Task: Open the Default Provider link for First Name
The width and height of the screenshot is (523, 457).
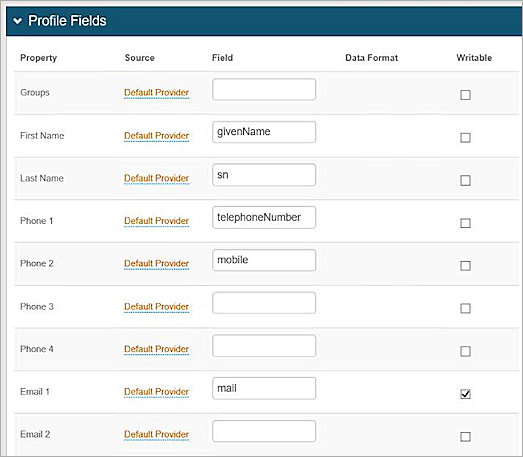Action: 156,135
